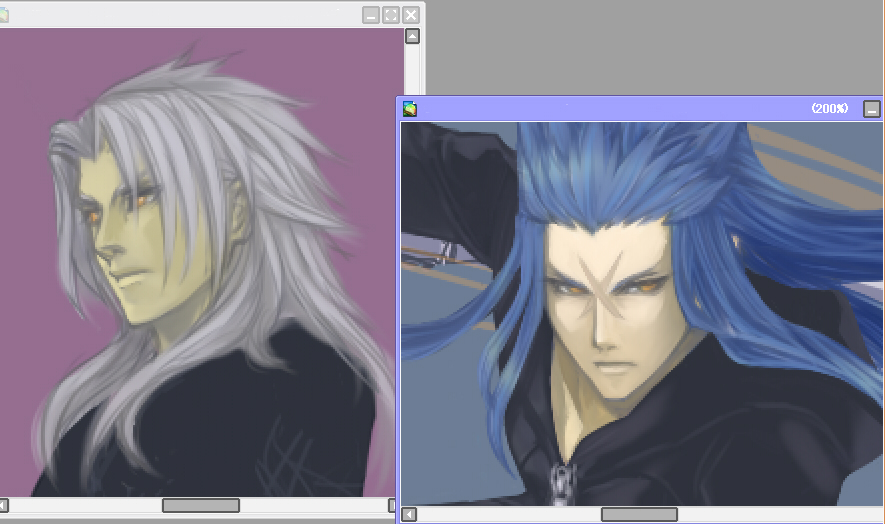Click the app icon in the 200% window title bar
This screenshot has height=524, width=885.
(x=410, y=108)
